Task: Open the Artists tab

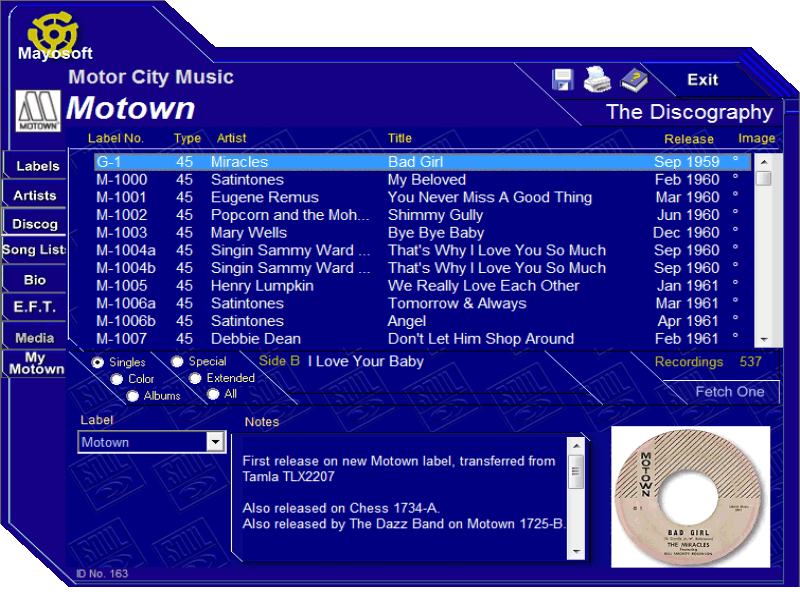Action: click(35, 195)
